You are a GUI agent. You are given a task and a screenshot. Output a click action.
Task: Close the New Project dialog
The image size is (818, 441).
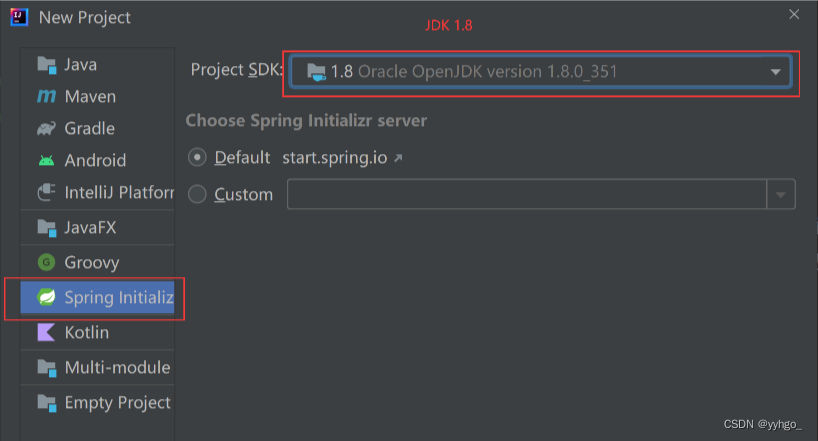[x=794, y=15]
